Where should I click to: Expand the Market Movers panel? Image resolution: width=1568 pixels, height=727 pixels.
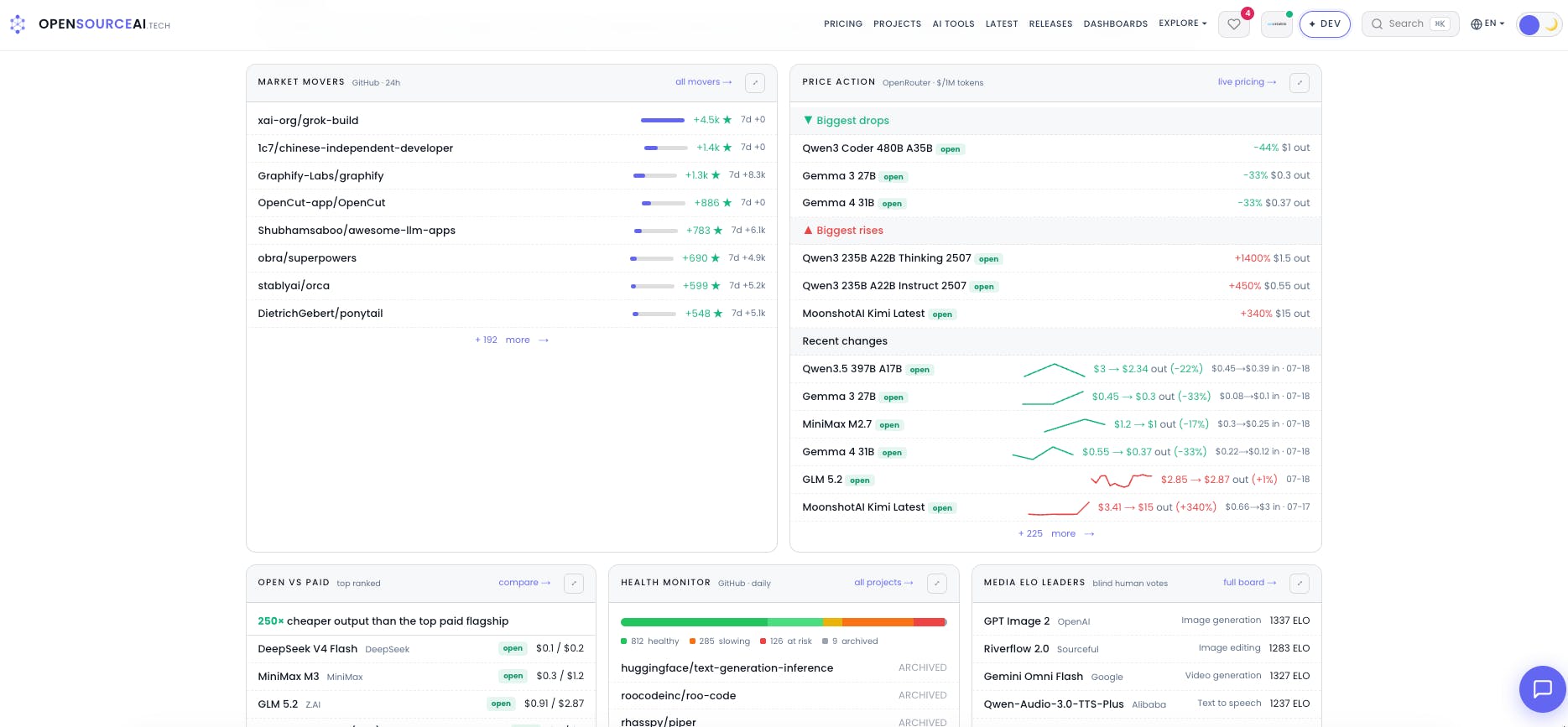[755, 82]
